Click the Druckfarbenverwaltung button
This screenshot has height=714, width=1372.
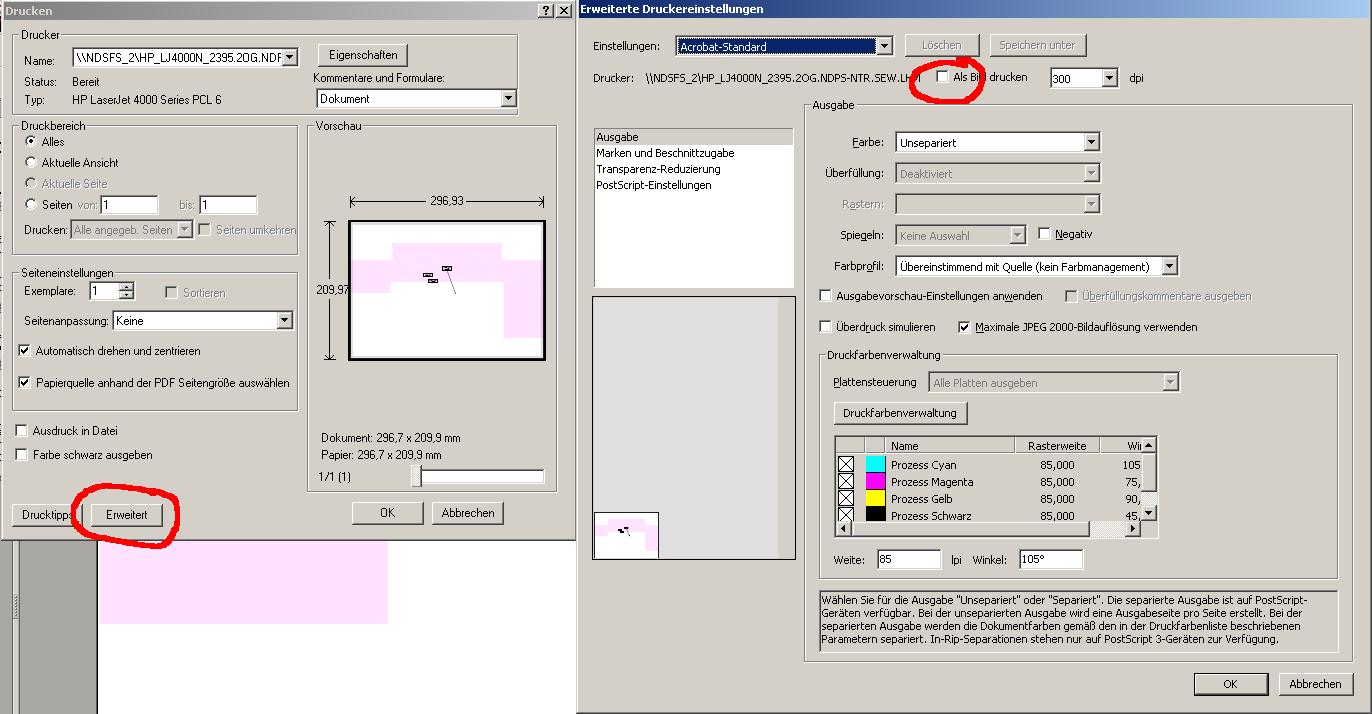(900, 413)
